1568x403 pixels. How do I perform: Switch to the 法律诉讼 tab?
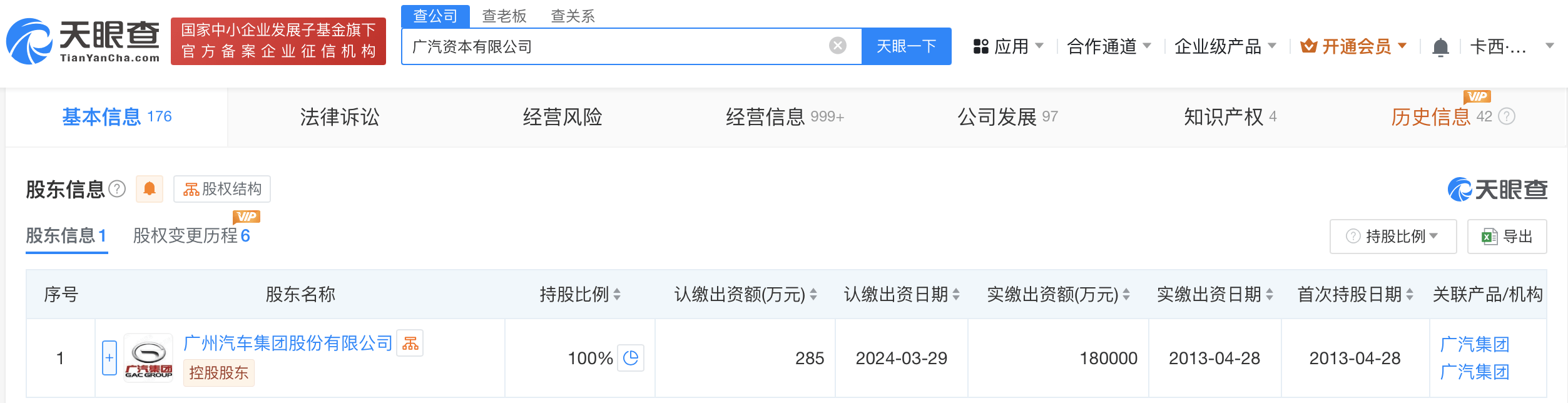[x=340, y=117]
